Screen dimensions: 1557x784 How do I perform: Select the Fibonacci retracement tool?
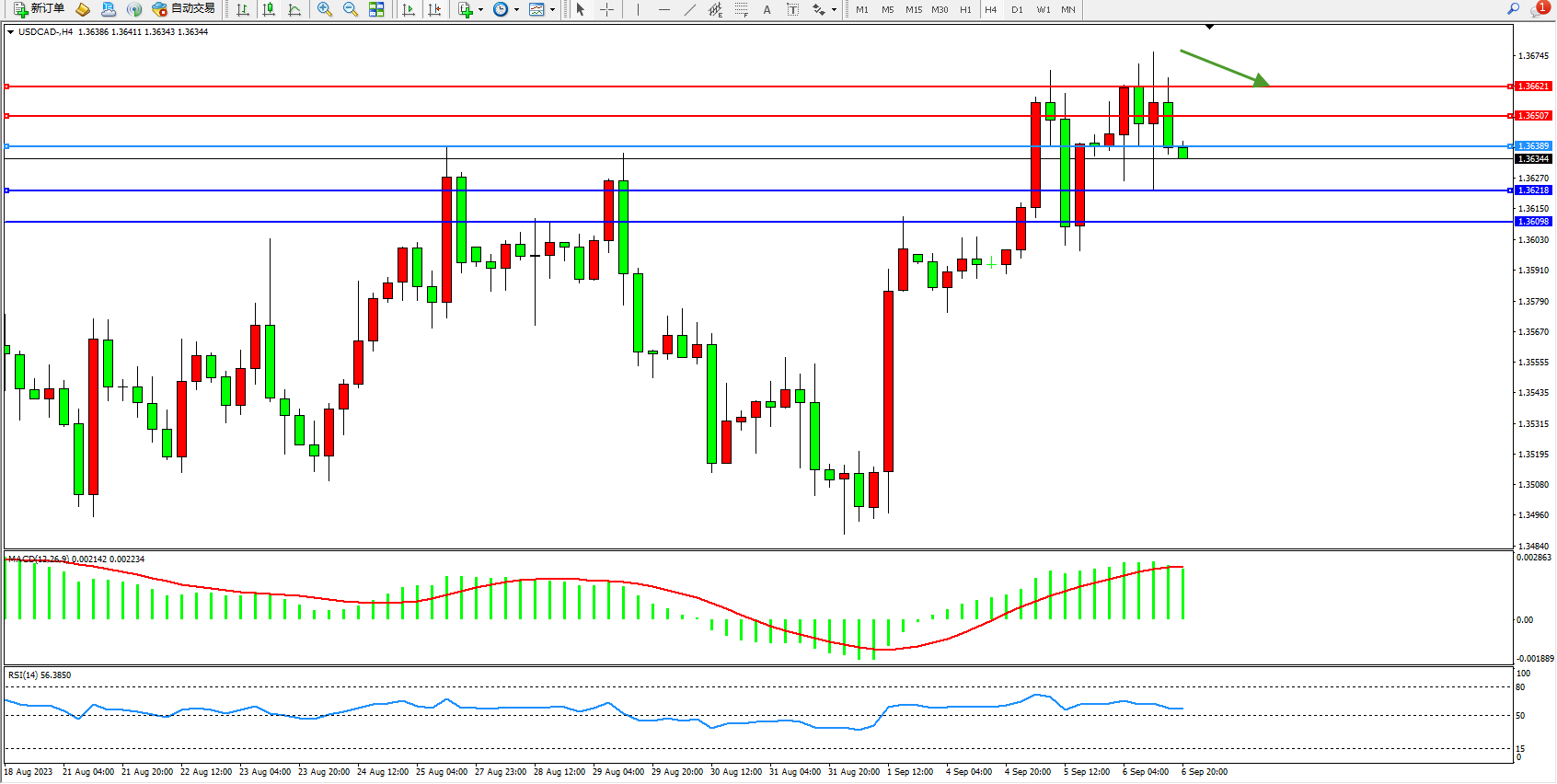click(x=742, y=9)
